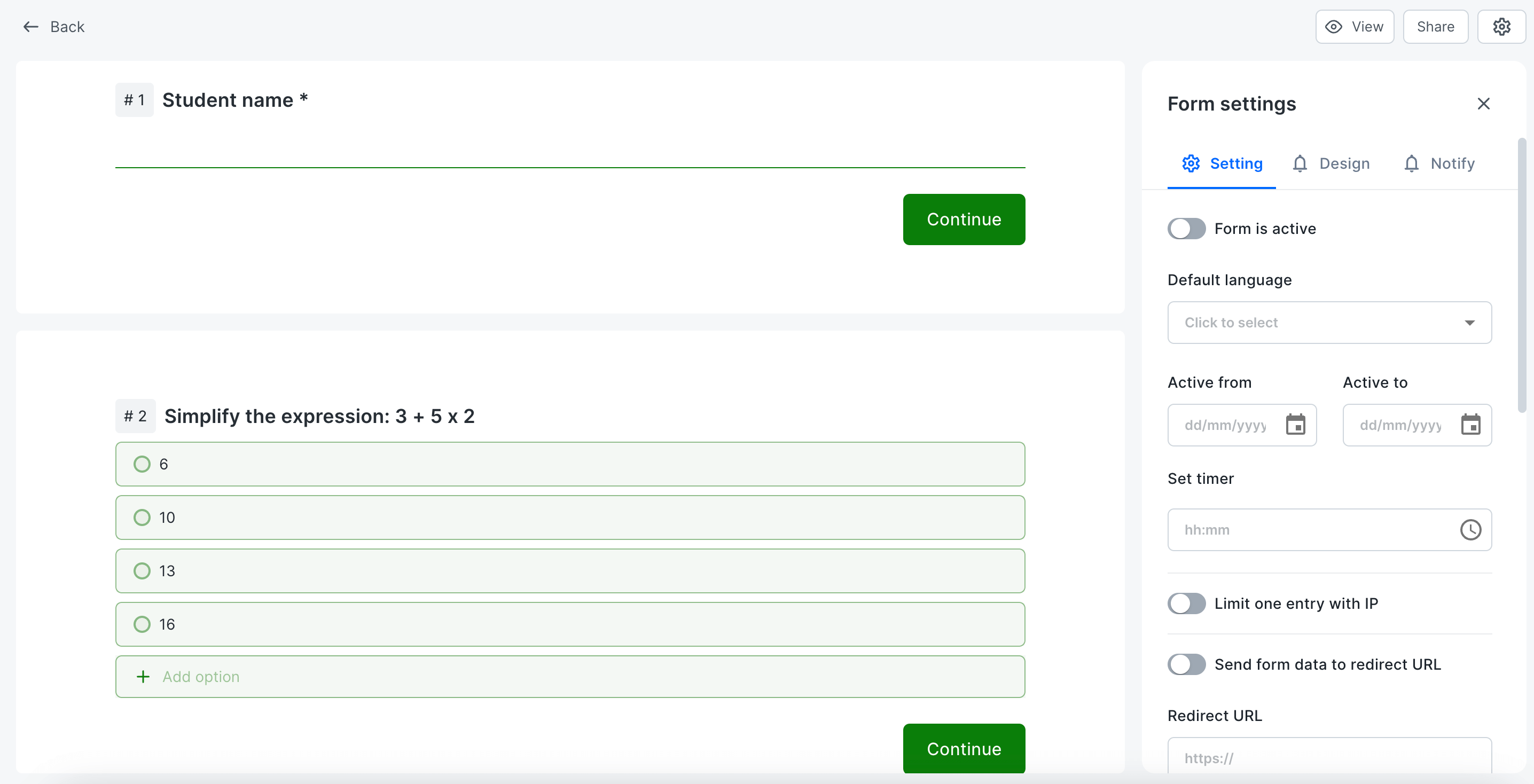Toggle the Limit one entry with IP

coord(1186,603)
